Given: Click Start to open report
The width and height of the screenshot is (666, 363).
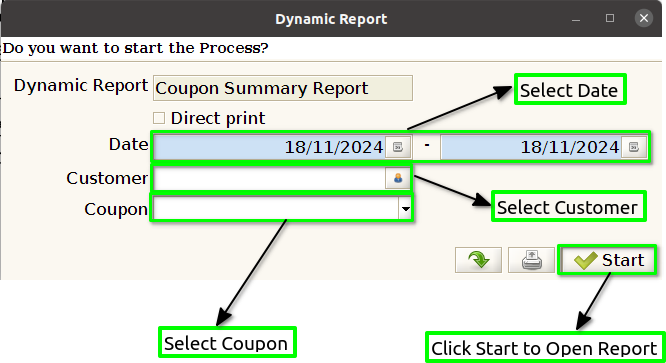Looking at the screenshot, I should click(608, 260).
